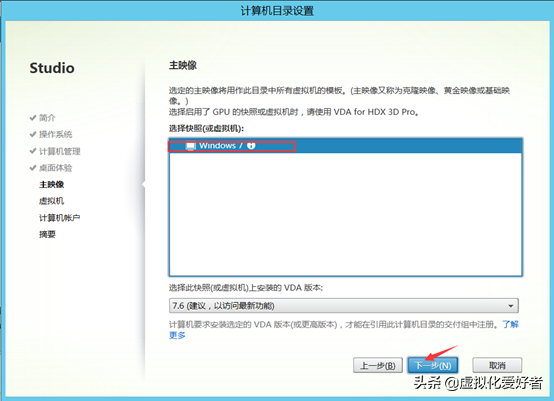Select the 摘要 wizard step

pos(47,234)
